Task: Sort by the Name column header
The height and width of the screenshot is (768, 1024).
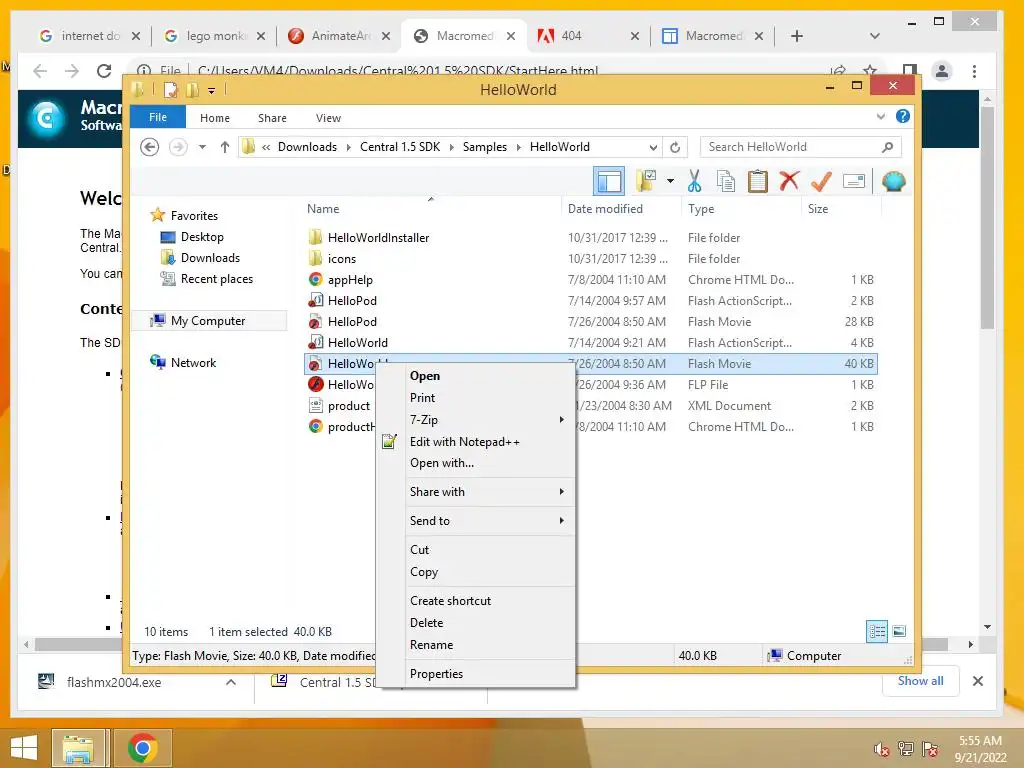Action: [323, 209]
